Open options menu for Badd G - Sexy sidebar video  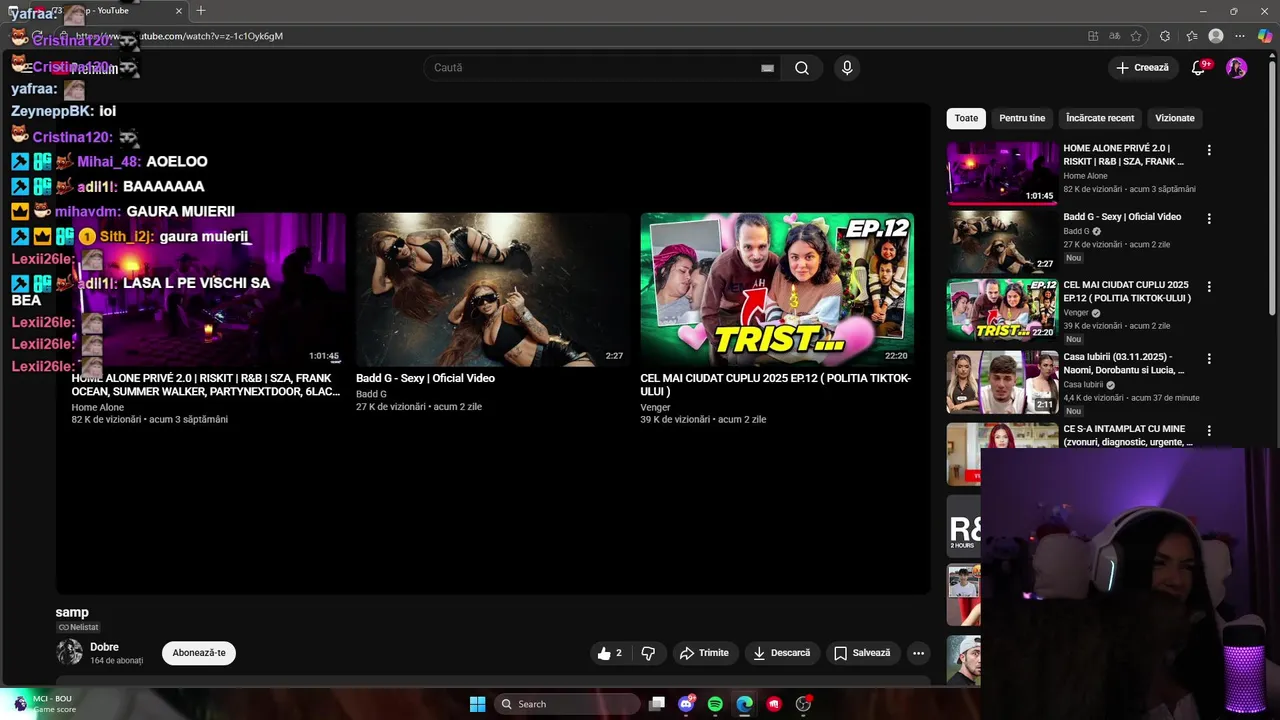(x=1209, y=218)
